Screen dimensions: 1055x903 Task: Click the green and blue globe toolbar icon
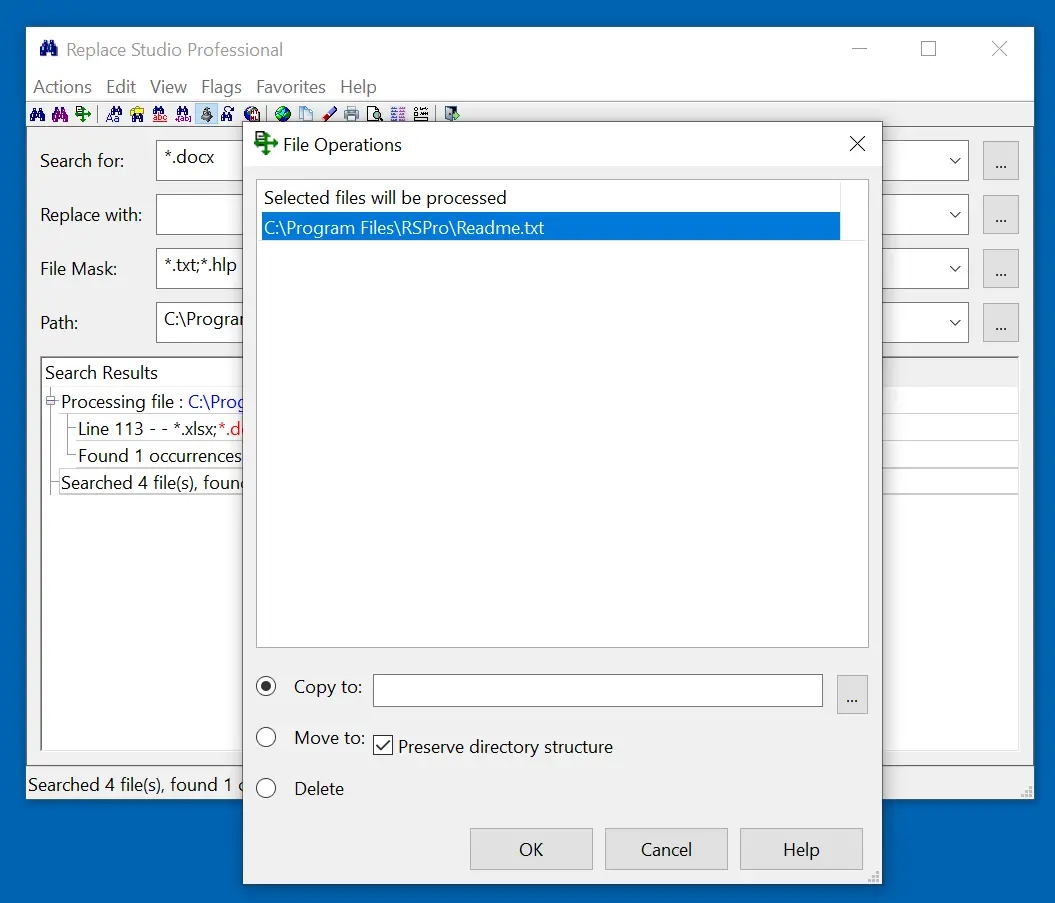click(x=283, y=114)
